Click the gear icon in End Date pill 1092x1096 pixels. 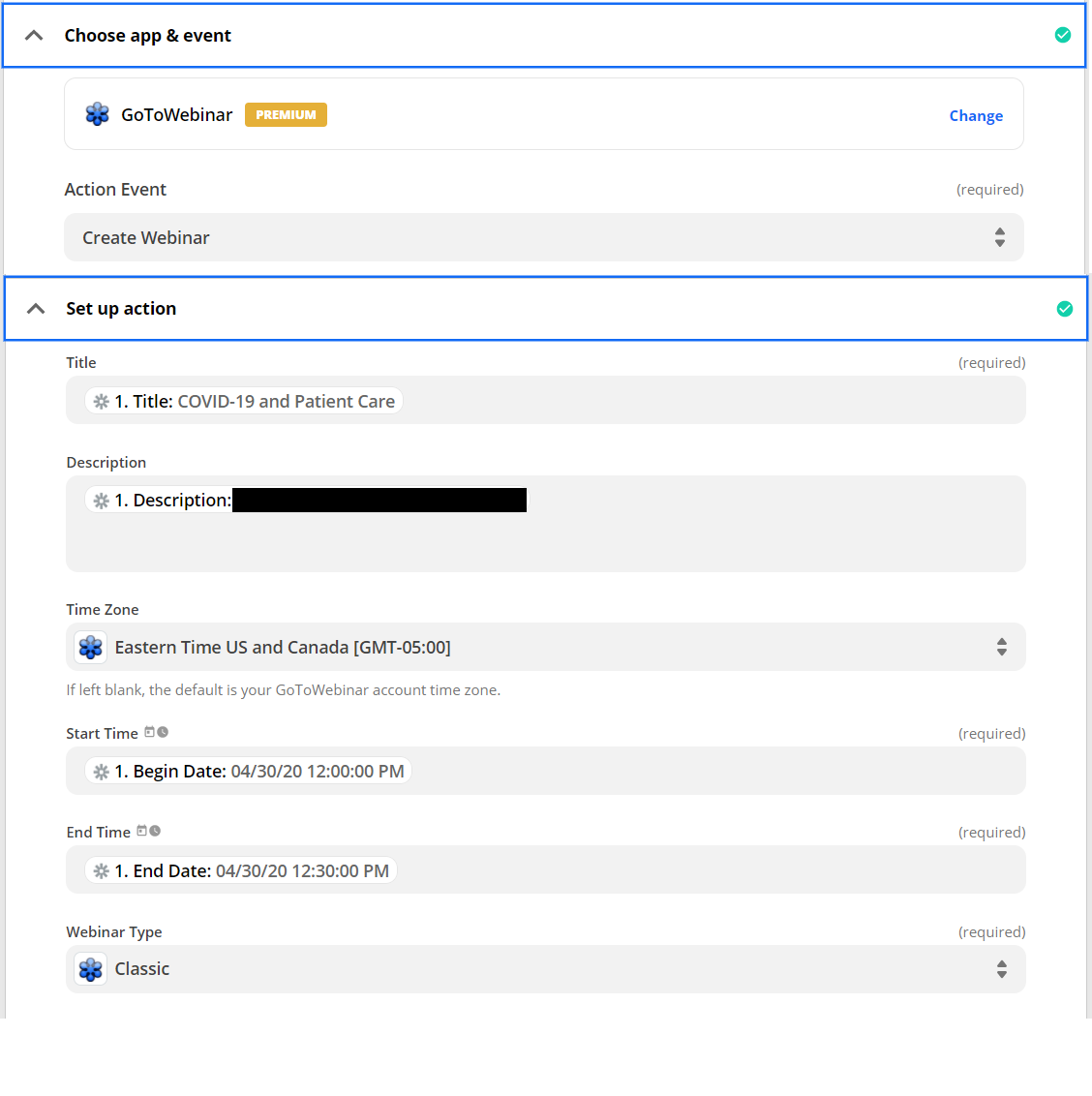101,871
